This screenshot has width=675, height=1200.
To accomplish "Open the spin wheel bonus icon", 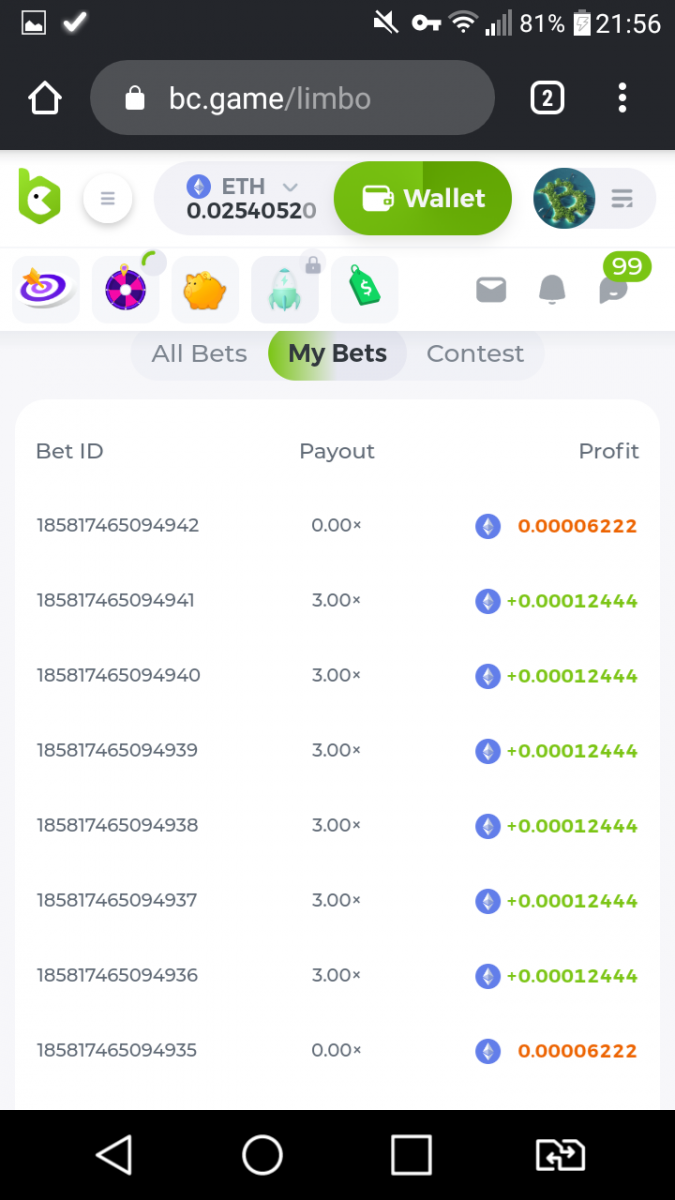I will (x=126, y=290).
